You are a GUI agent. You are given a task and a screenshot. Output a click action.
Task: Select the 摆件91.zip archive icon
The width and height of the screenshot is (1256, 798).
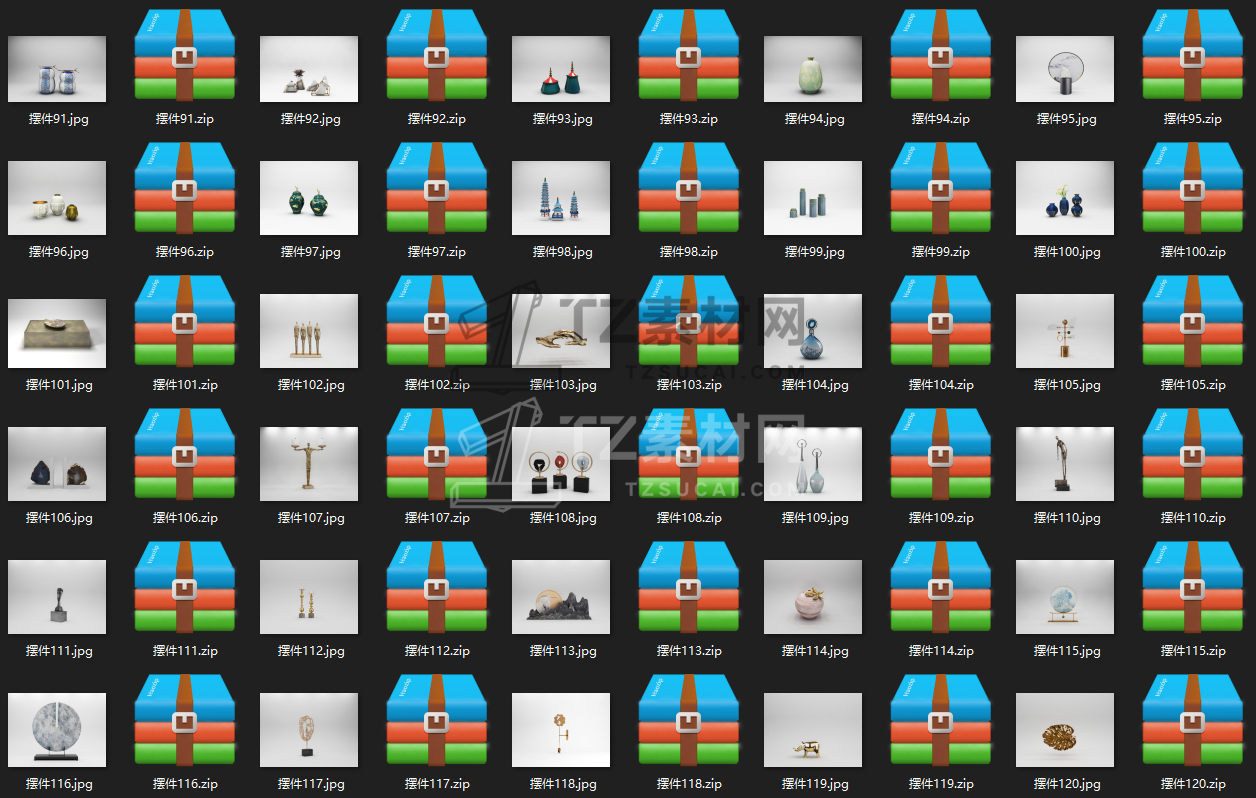(185, 55)
